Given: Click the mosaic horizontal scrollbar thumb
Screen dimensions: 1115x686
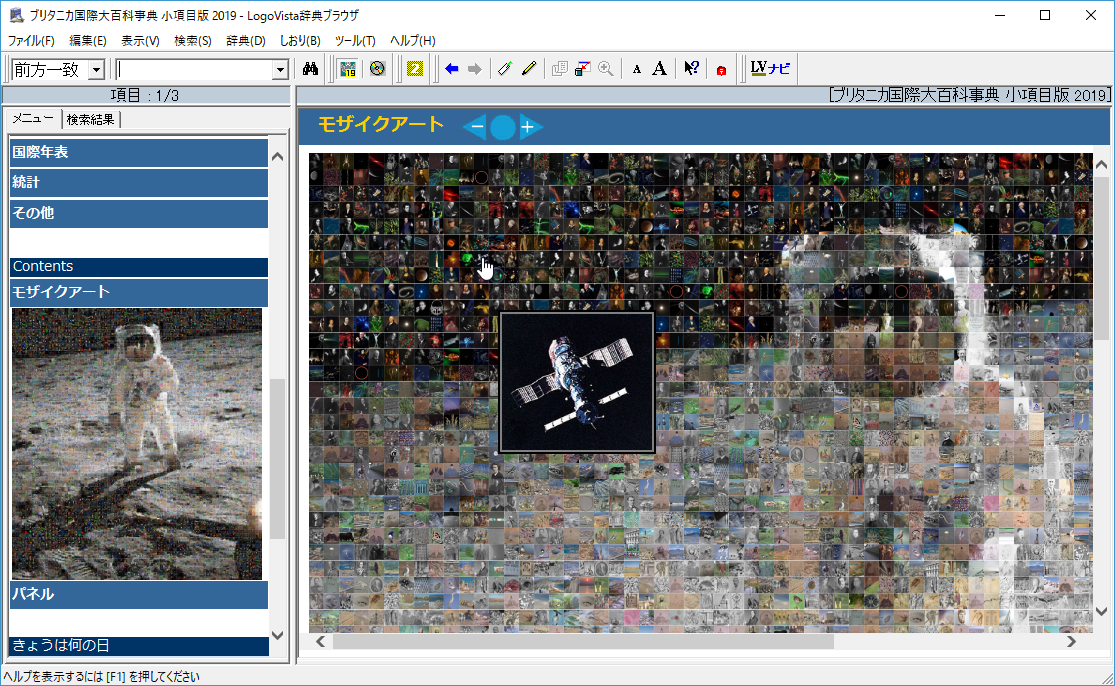Looking at the screenshot, I should (x=583, y=642).
